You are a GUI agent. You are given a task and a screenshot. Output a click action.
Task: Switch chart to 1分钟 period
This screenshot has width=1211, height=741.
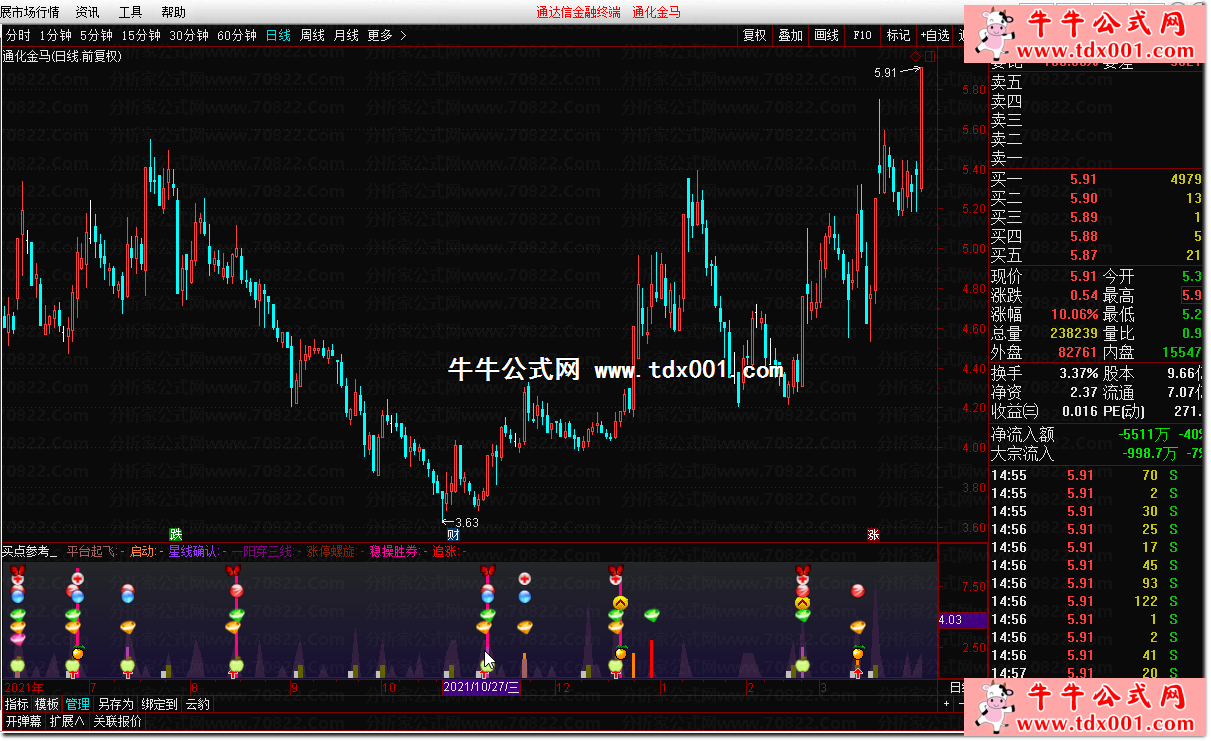56,35
